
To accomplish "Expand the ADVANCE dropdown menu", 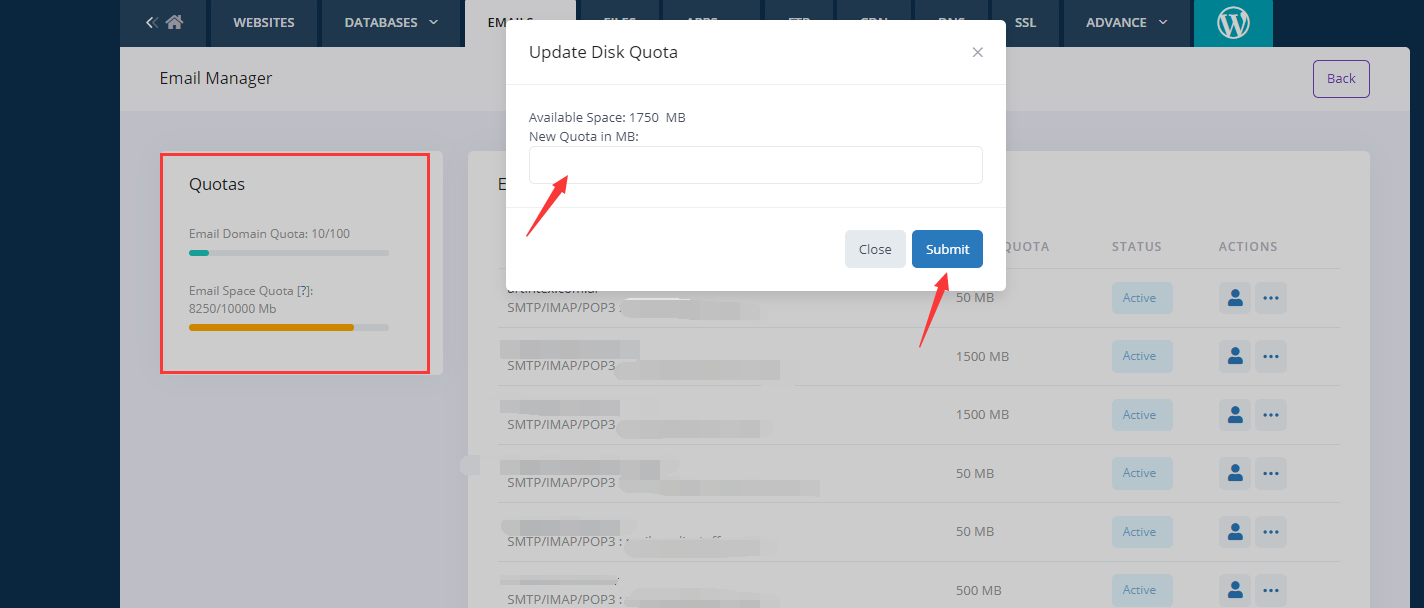I will pyautogui.click(x=1127, y=22).
